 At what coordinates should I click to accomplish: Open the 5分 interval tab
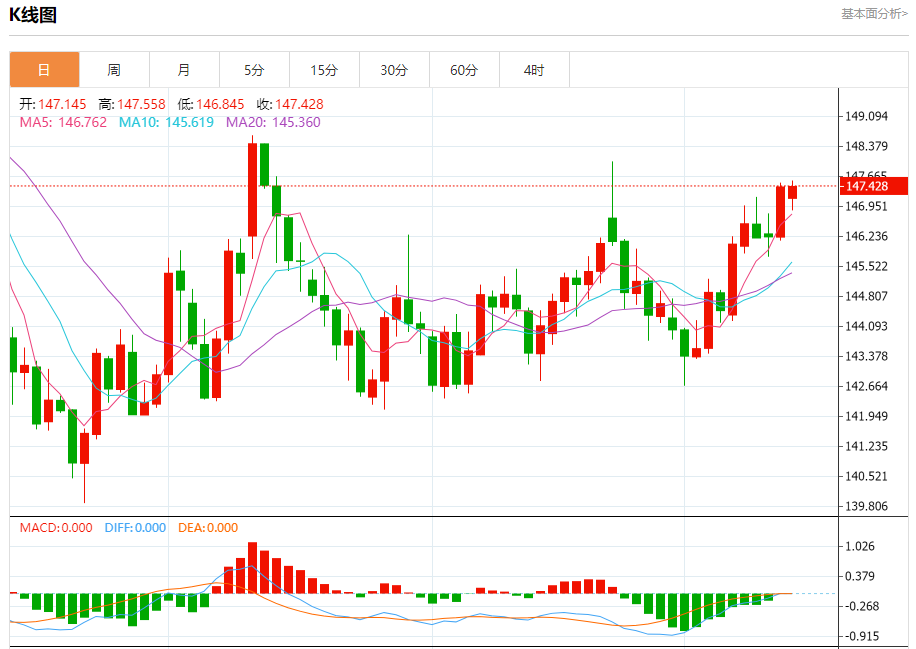coord(254,70)
